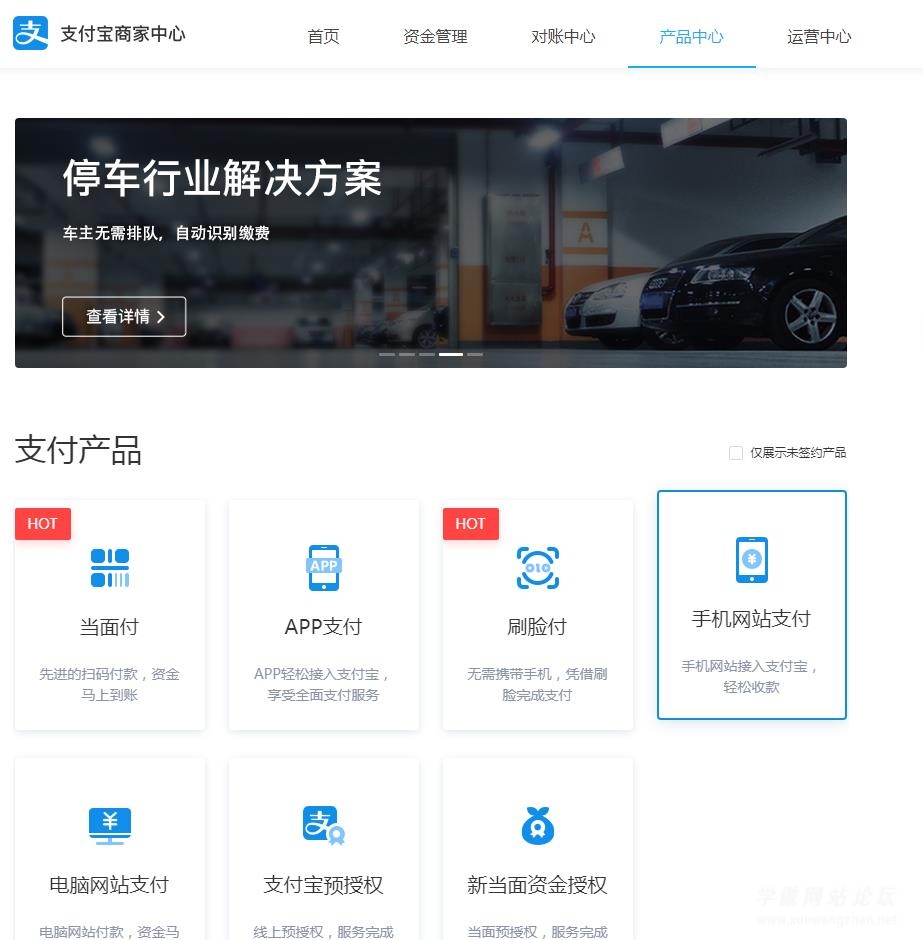Open 刷脸付 face payment icon
This screenshot has width=923, height=940.
pyautogui.click(x=538, y=567)
